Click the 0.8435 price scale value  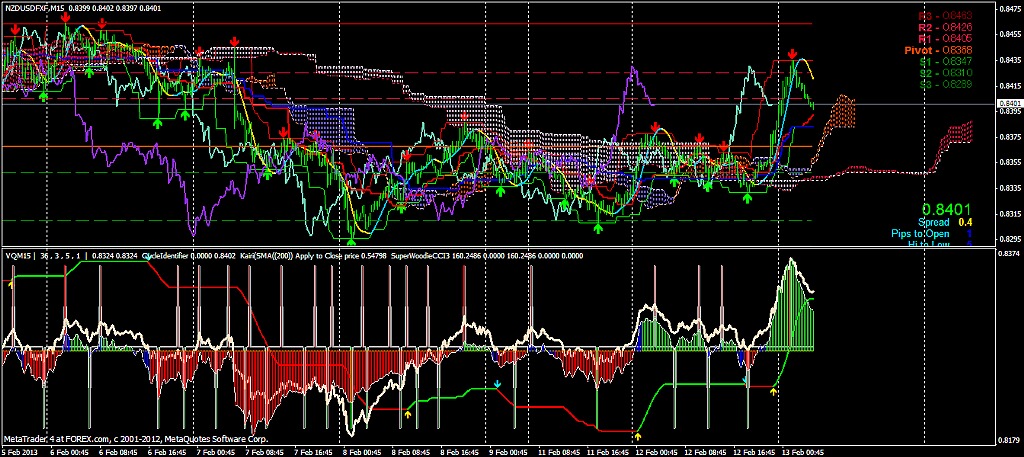point(1010,60)
